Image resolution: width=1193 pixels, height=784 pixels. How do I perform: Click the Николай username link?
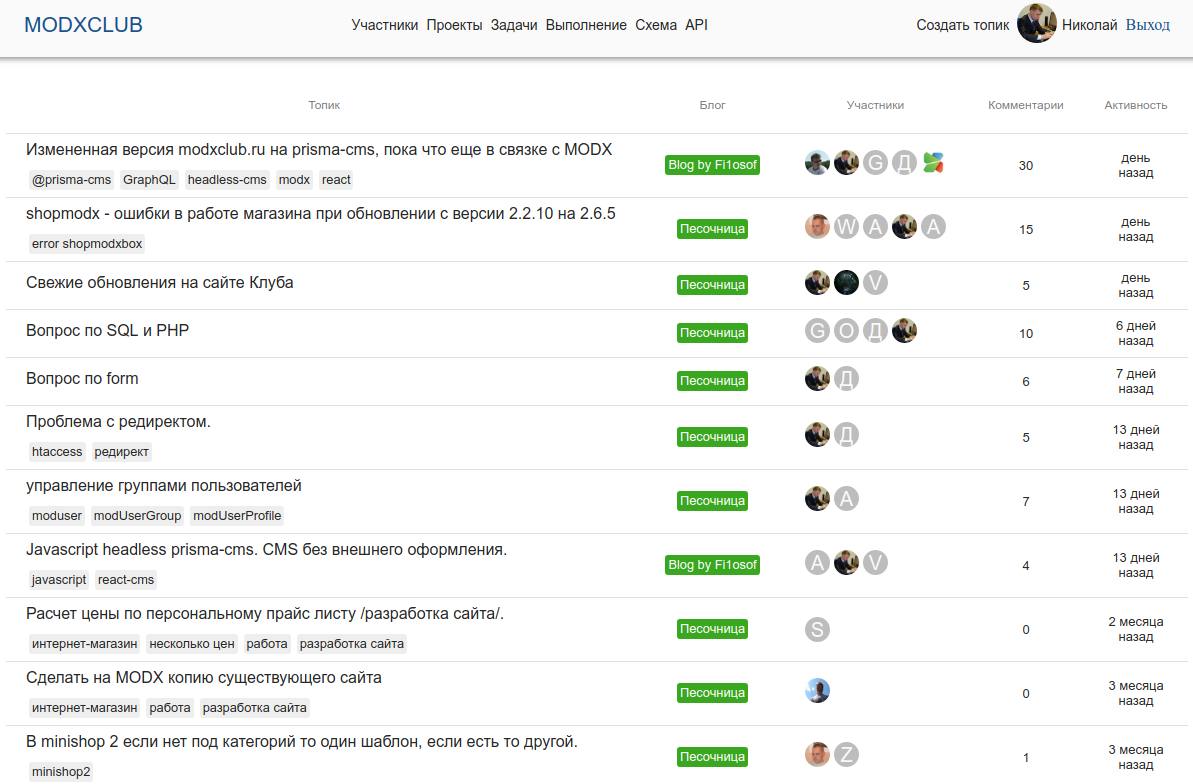(x=1090, y=25)
